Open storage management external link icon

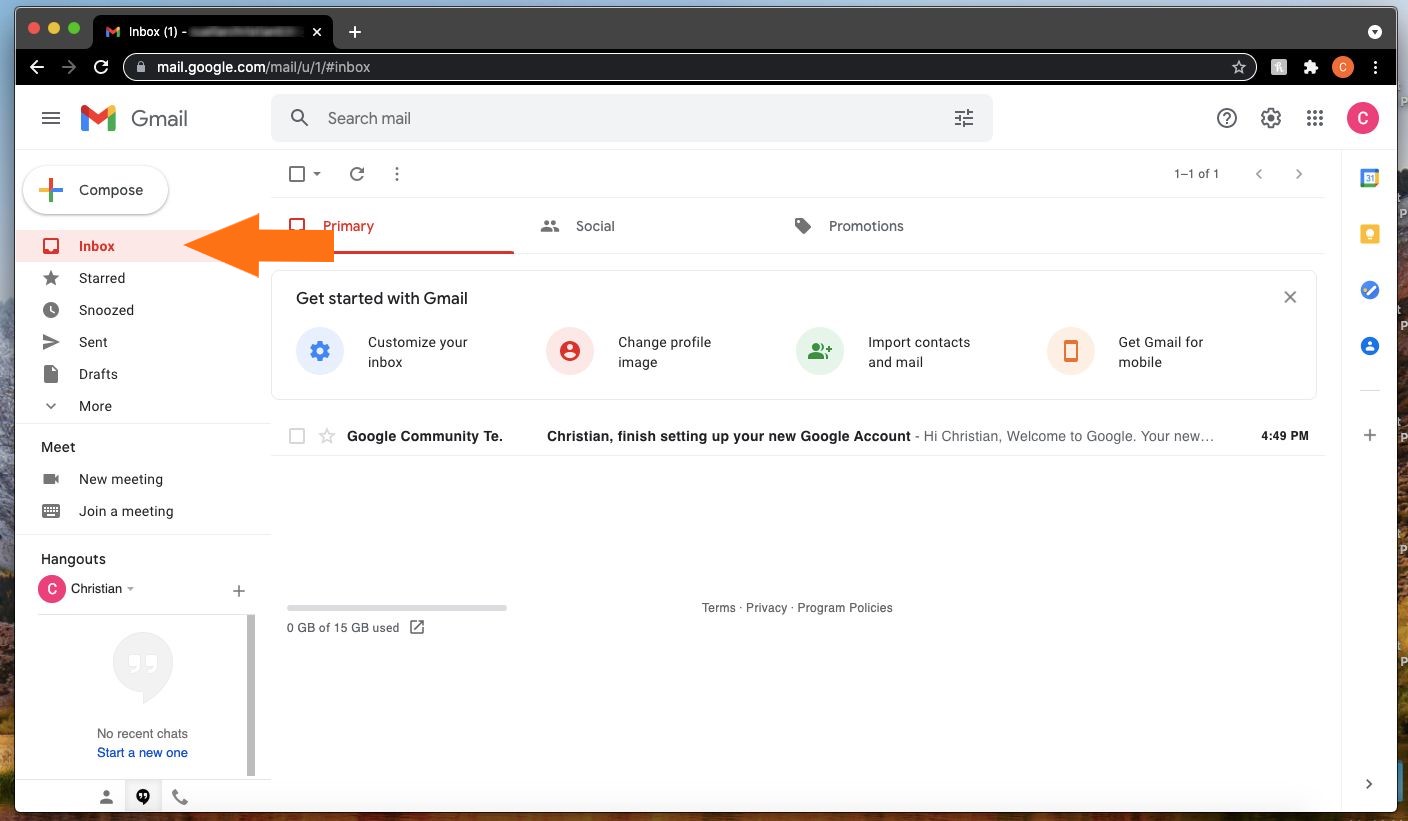tap(417, 627)
